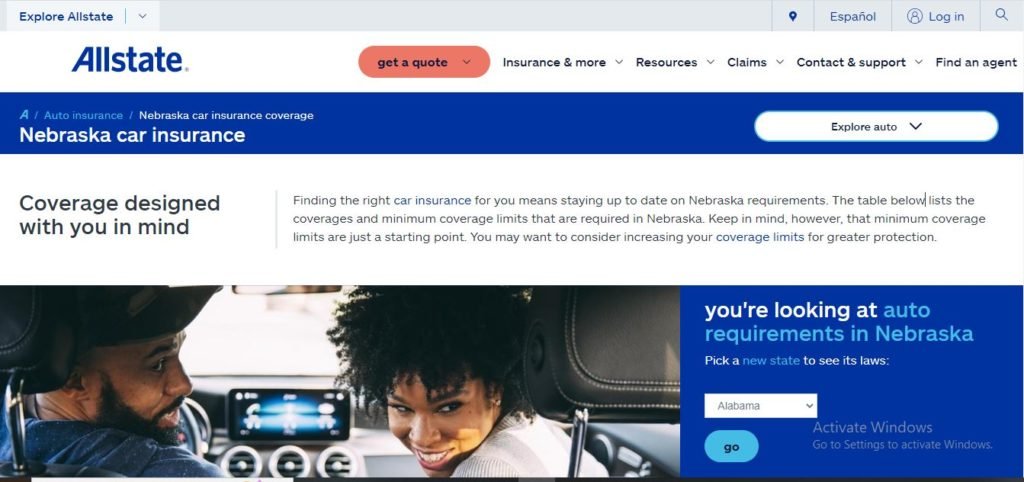Open the get a quote dropdown
Viewport: 1024px width, 482px height.
[x=424, y=62]
